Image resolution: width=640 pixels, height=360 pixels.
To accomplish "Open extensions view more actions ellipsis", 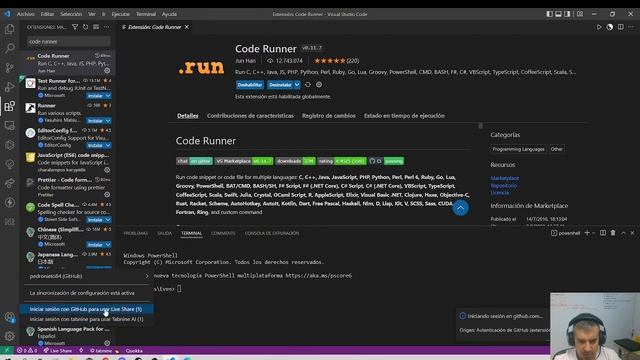I will [x=107, y=27].
